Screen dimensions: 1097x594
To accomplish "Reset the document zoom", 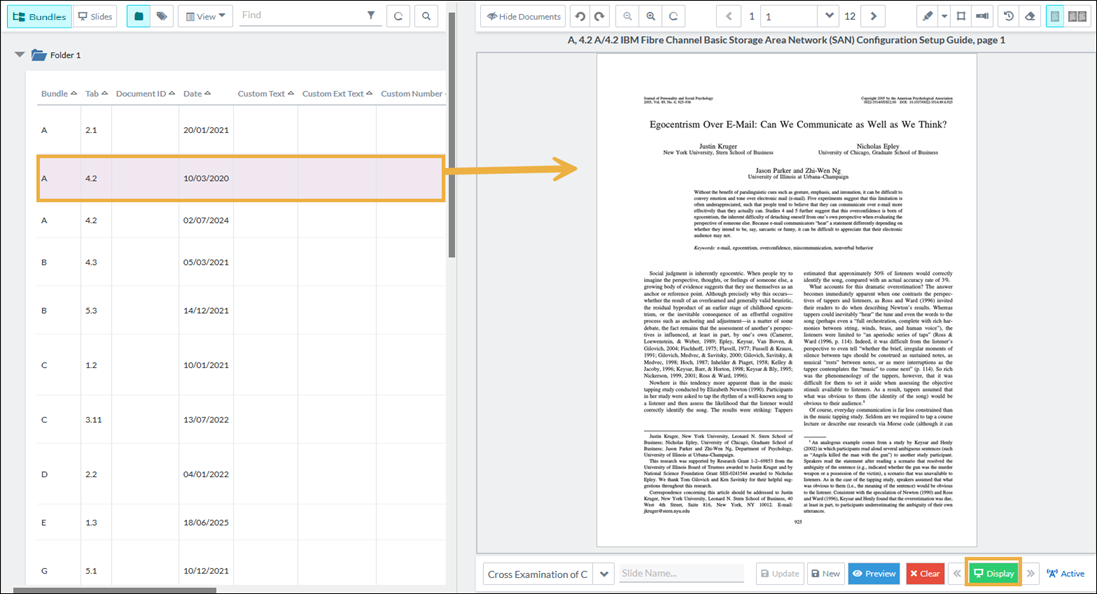I will (x=674, y=16).
